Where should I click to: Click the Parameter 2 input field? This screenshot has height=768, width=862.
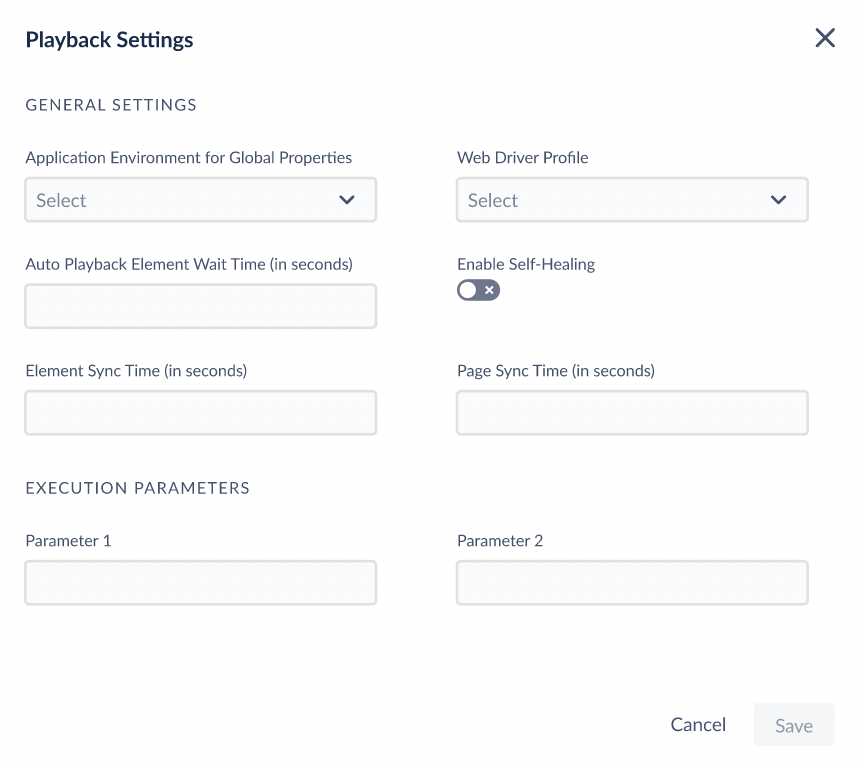(x=632, y=582)
